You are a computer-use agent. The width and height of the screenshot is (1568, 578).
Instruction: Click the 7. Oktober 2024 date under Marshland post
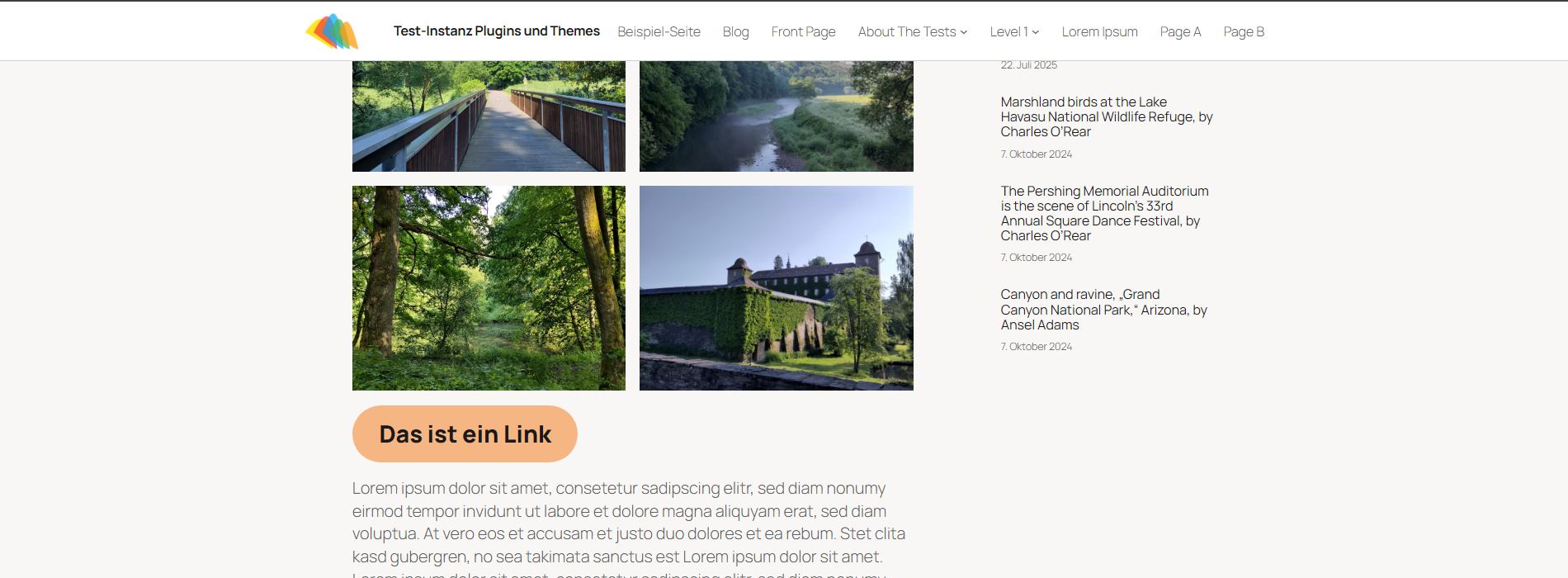(x=1037, y=154)
